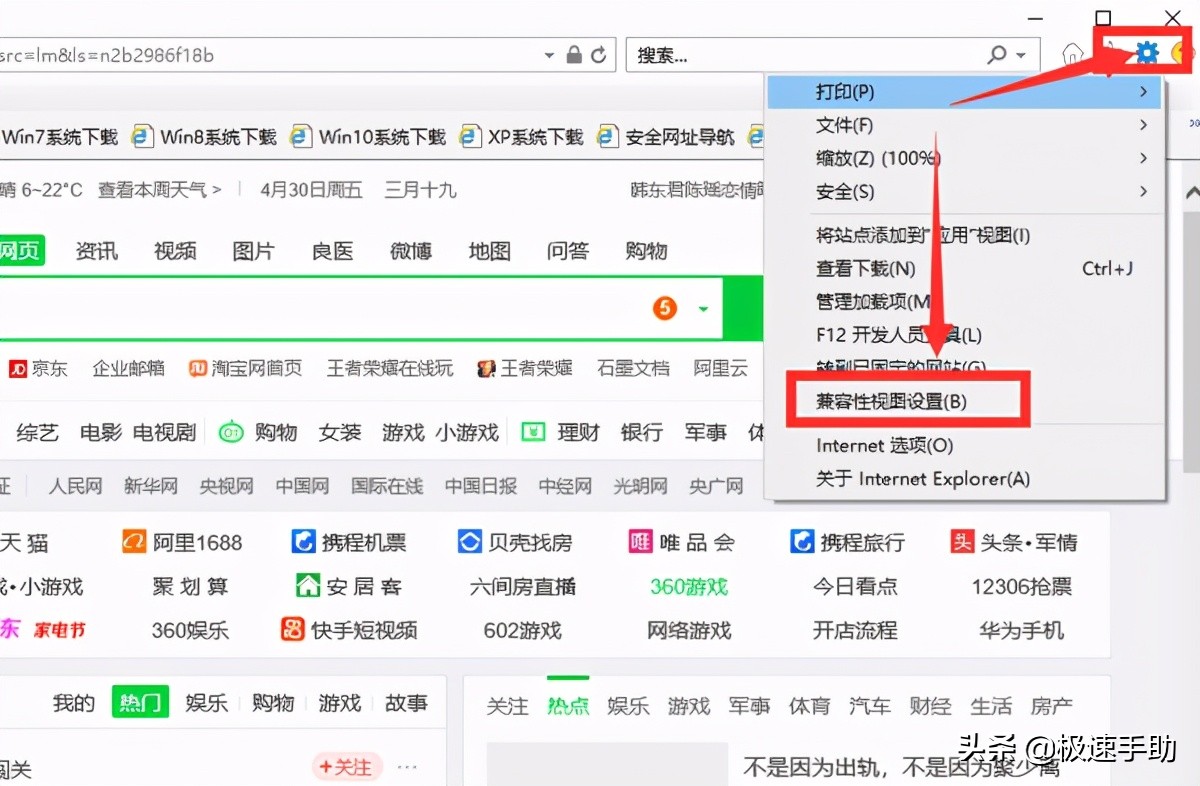Select the 热门 tab in left panel
1200x786 pixels.
[140, 703]
